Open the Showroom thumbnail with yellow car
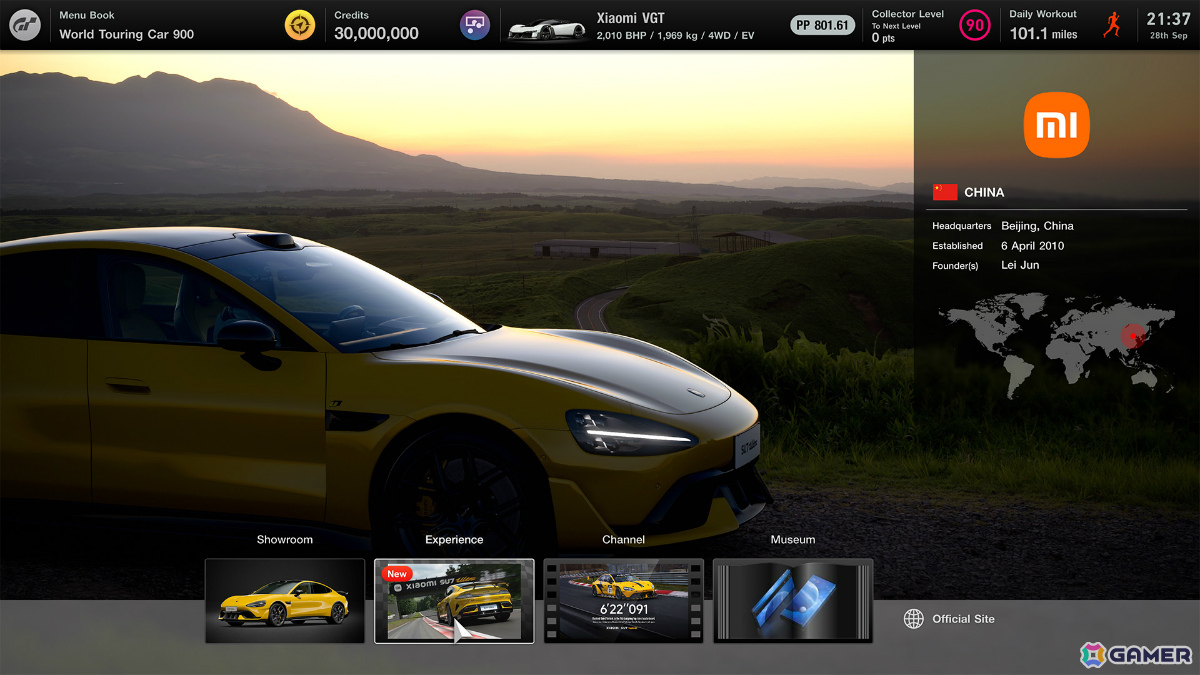Screen dimensions: 1200x675 [x=285, y=600]
